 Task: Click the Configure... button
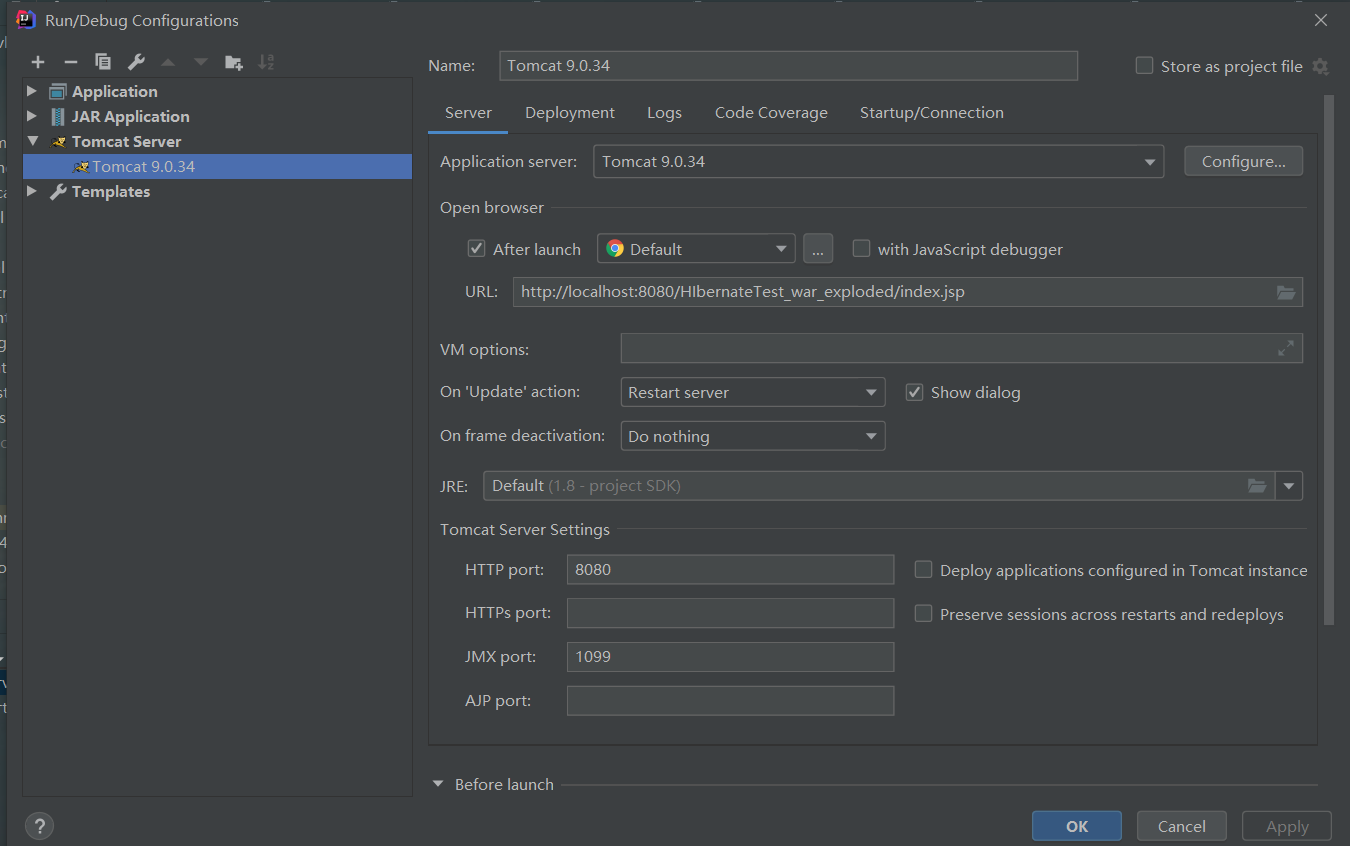pos(1243,161)
